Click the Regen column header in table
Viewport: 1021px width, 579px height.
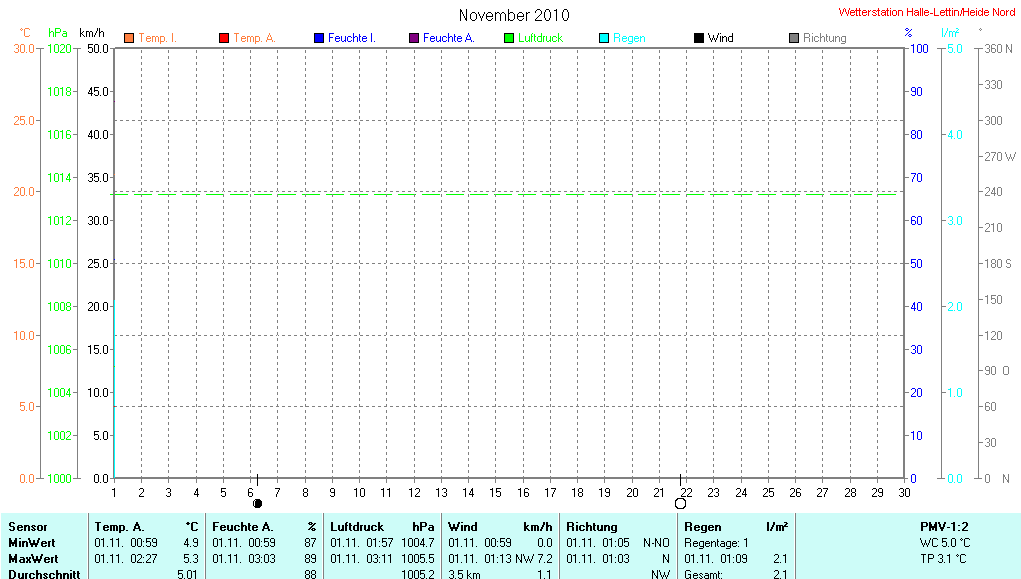[702, 526]
